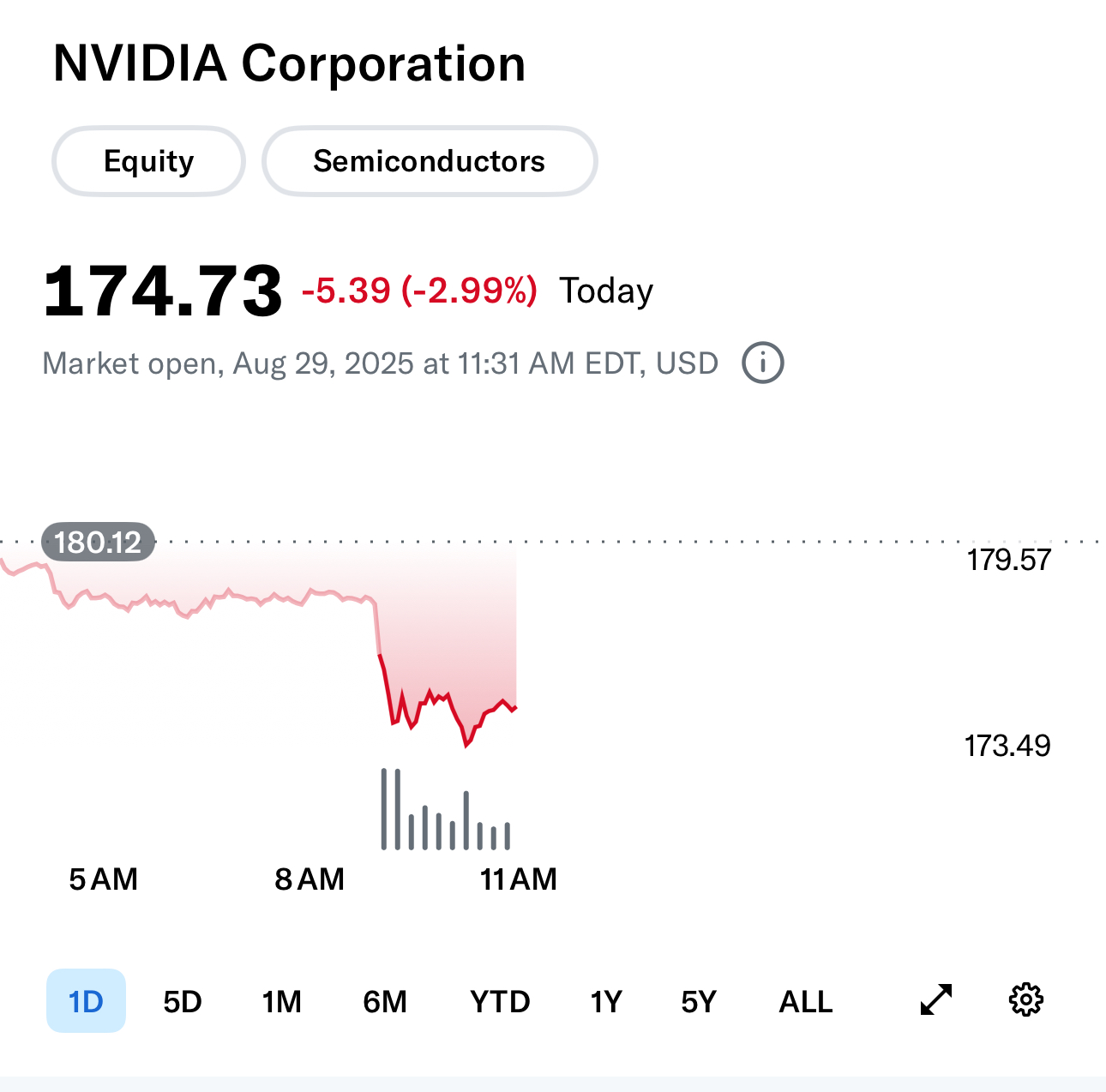Open chart settings gear icon
The height and width of the screenshot is (1092, 1106).
tap(1025, 1000)
